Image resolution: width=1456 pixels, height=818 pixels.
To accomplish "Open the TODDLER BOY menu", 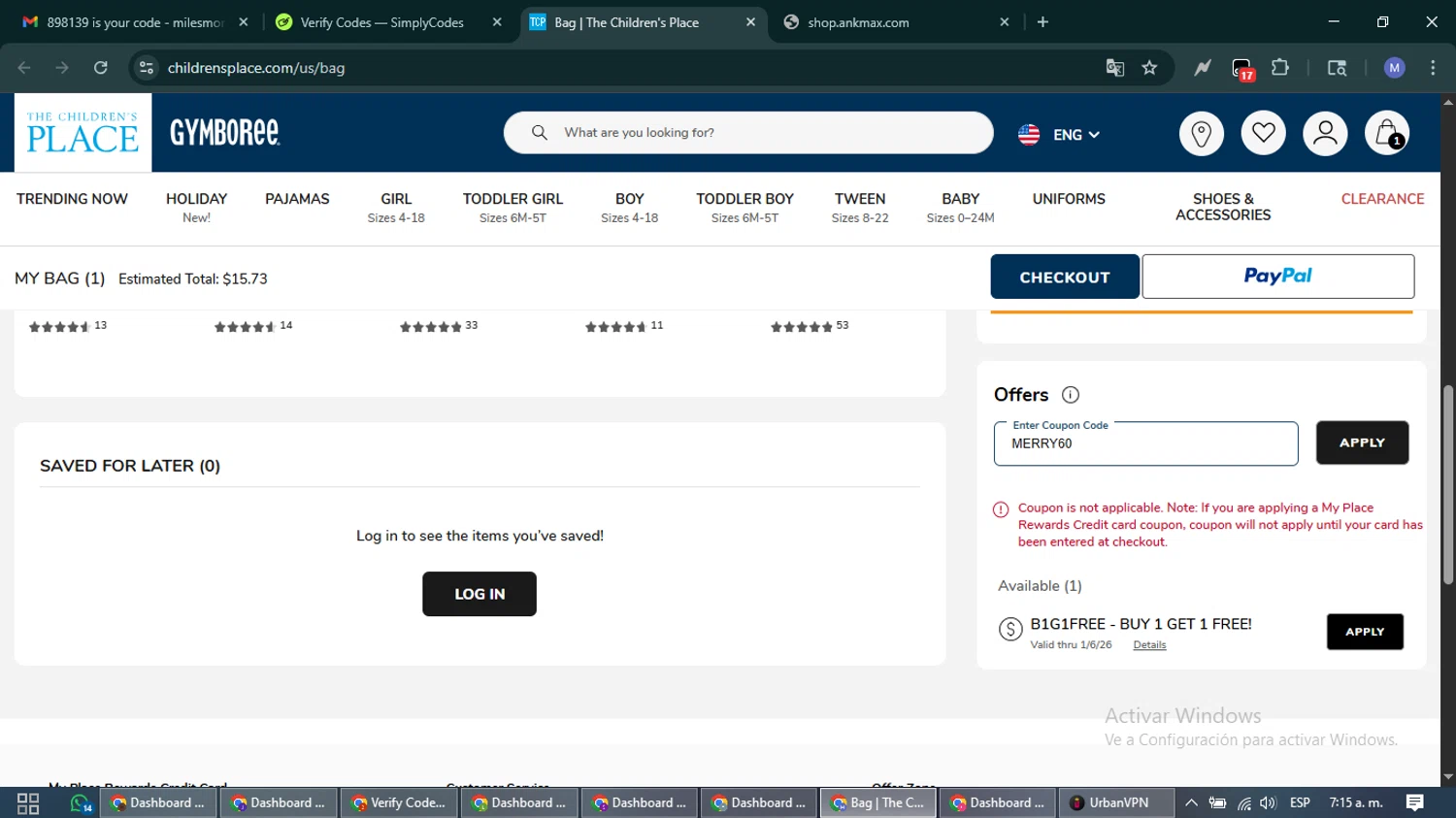I will 745,207.
